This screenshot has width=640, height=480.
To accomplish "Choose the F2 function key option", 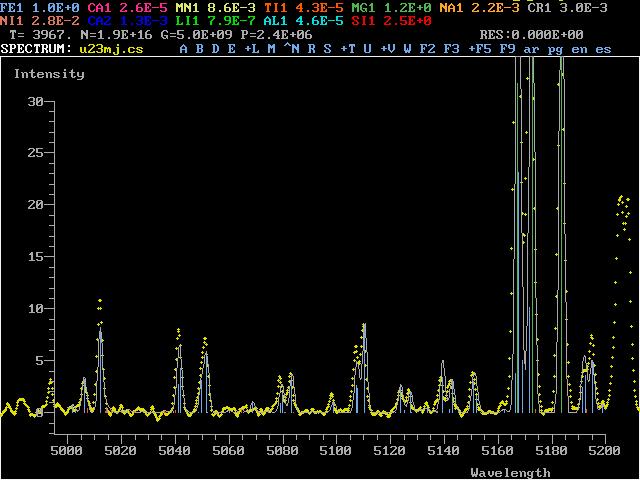I will click(427, 49).
